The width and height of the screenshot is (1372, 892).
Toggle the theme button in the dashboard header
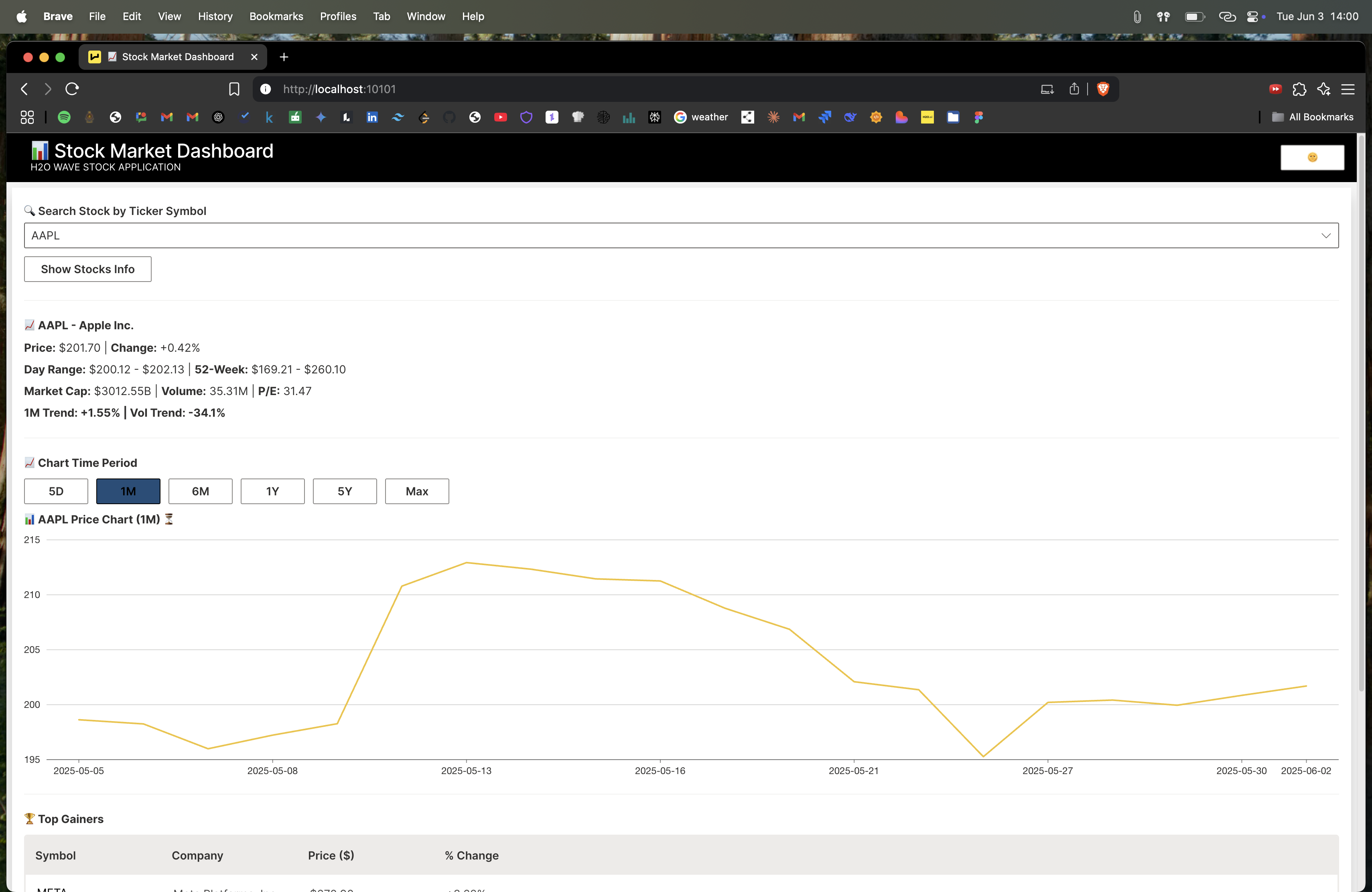(1312, 157)
